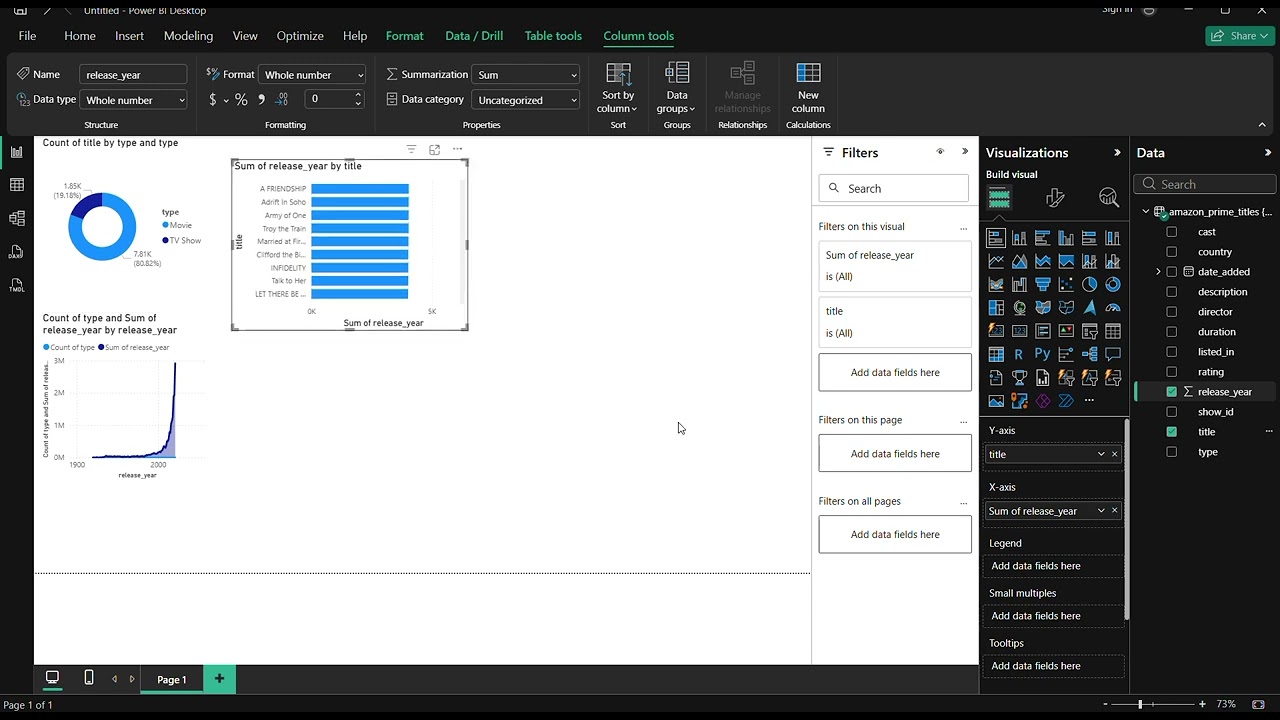1280x720 pixels.
Task: Select the Clustered bar chart visual
Action: pos(1042,238)
